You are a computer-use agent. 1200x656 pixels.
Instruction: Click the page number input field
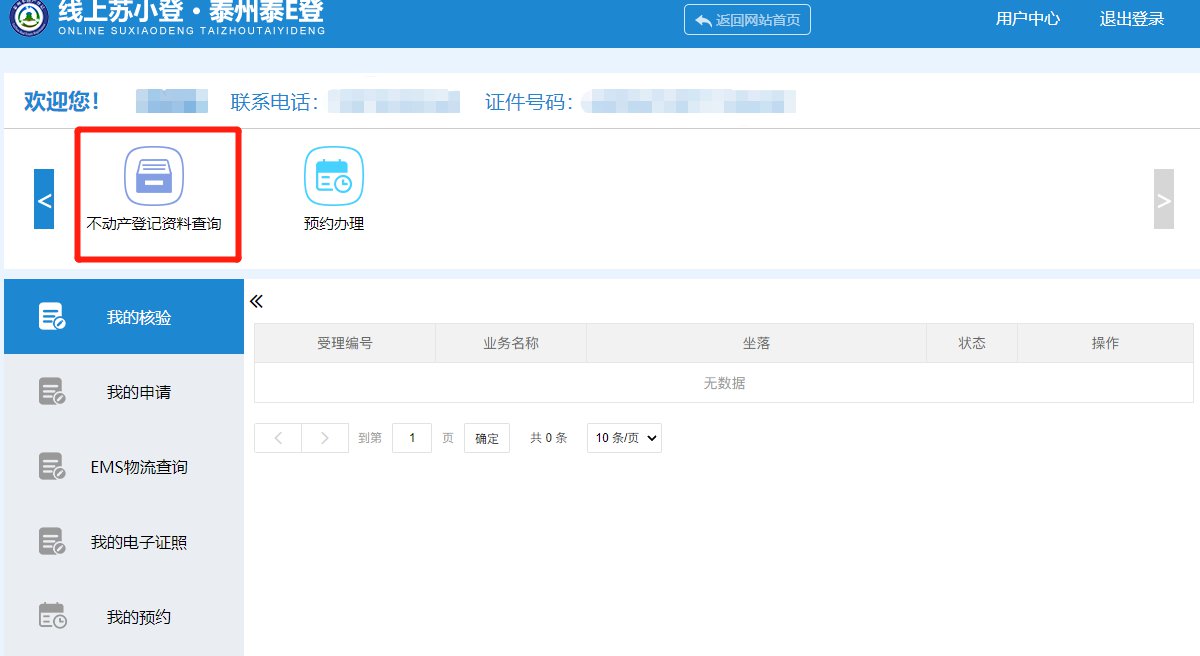coord(412,438)
